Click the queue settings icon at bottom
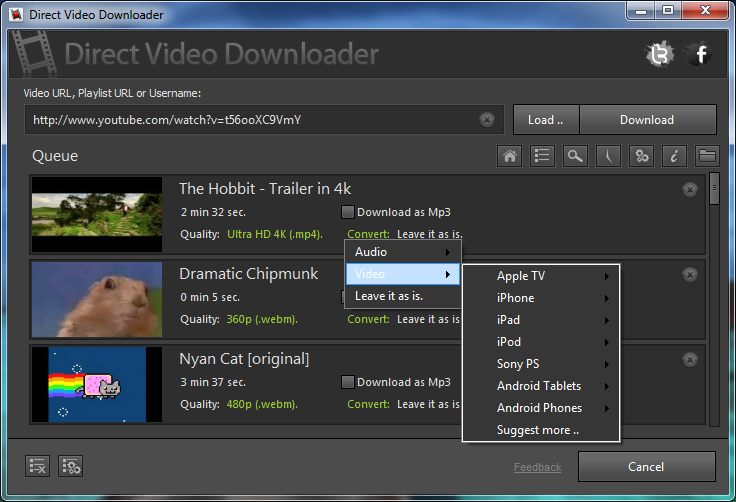Viewport: 736px width, 502px height. [x=70, y=466]
